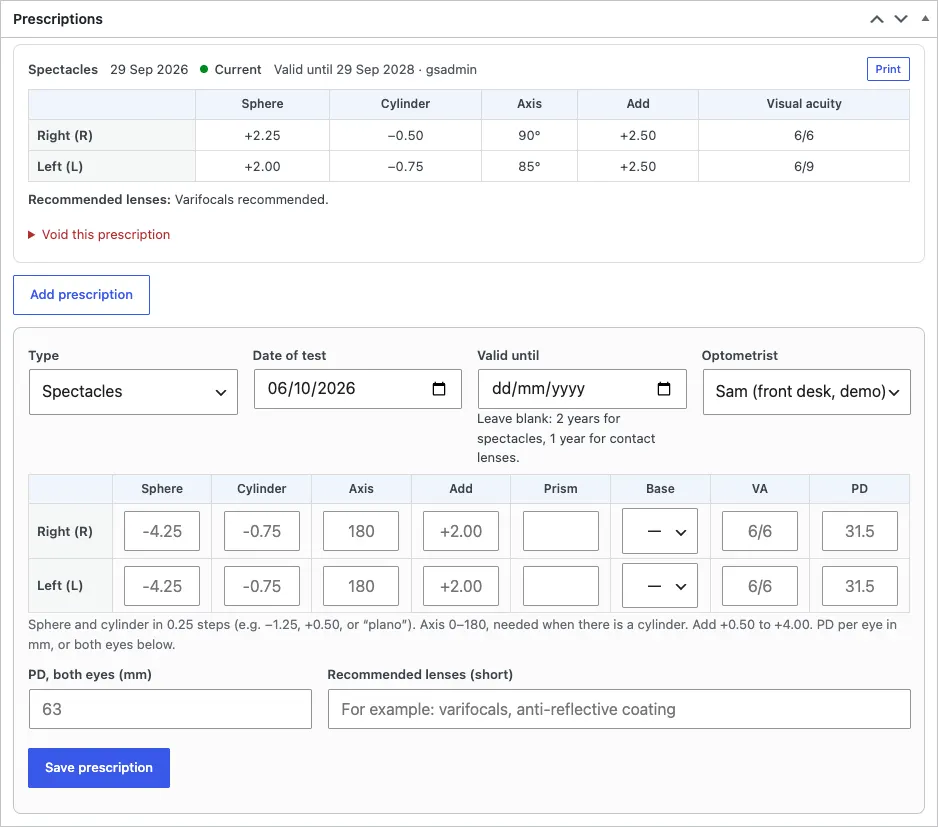Open Base dropdown for Right eye
The width and height of the screenshot is (938, 827).
pyautogui.click(x=660, y=531)
